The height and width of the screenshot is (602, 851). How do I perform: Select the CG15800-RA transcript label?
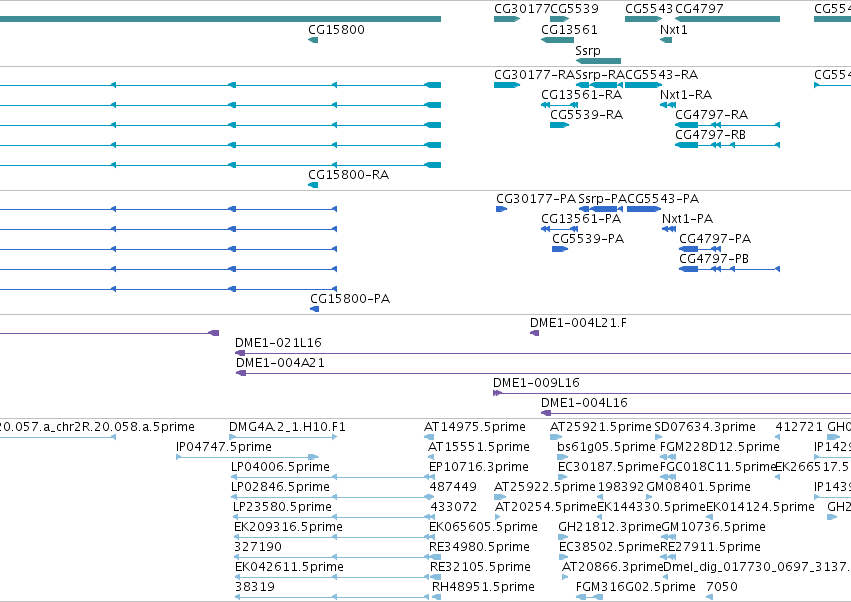pos(348,175)
